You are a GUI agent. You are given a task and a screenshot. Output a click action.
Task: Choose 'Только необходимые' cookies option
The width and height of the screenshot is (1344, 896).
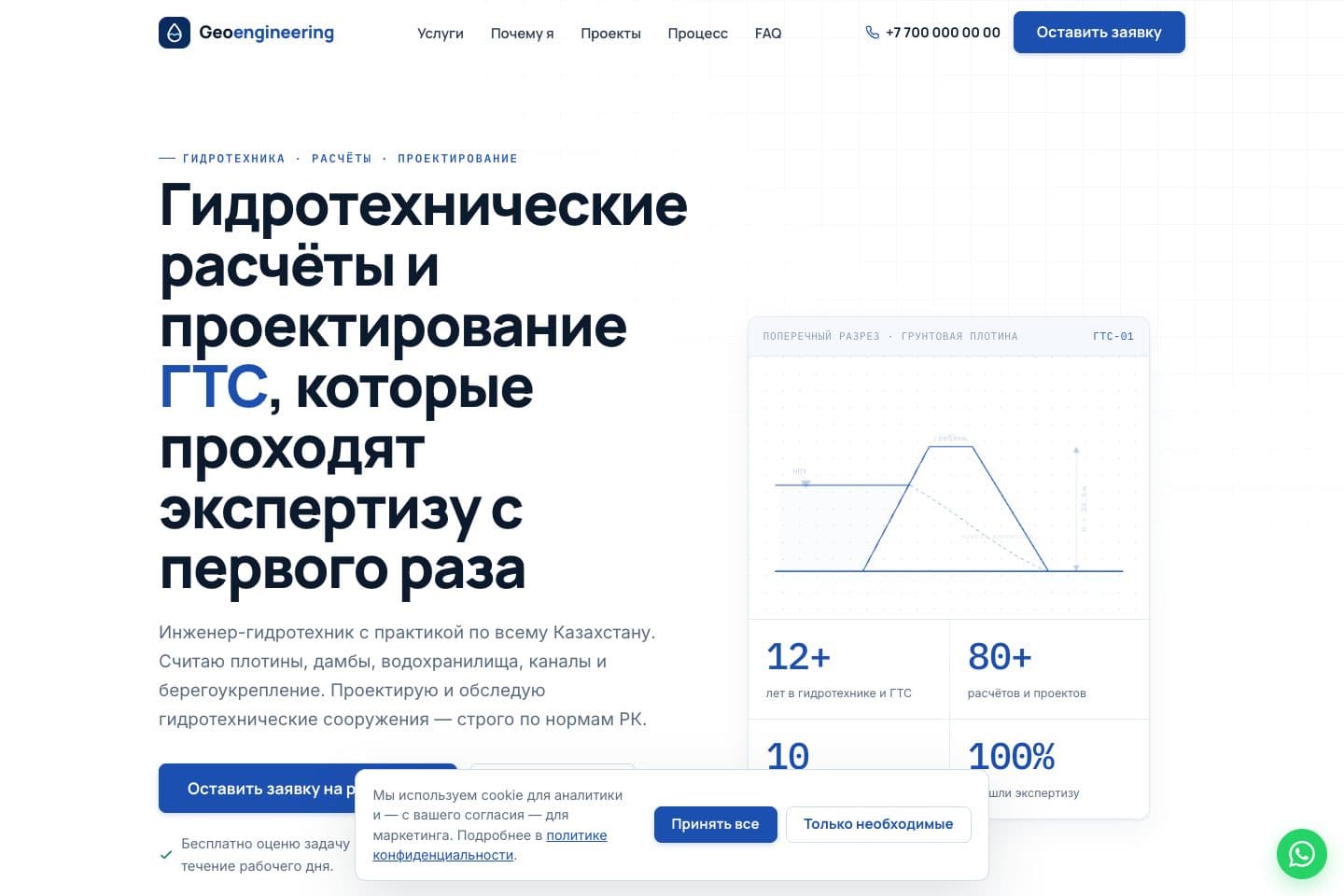[878, 824]
